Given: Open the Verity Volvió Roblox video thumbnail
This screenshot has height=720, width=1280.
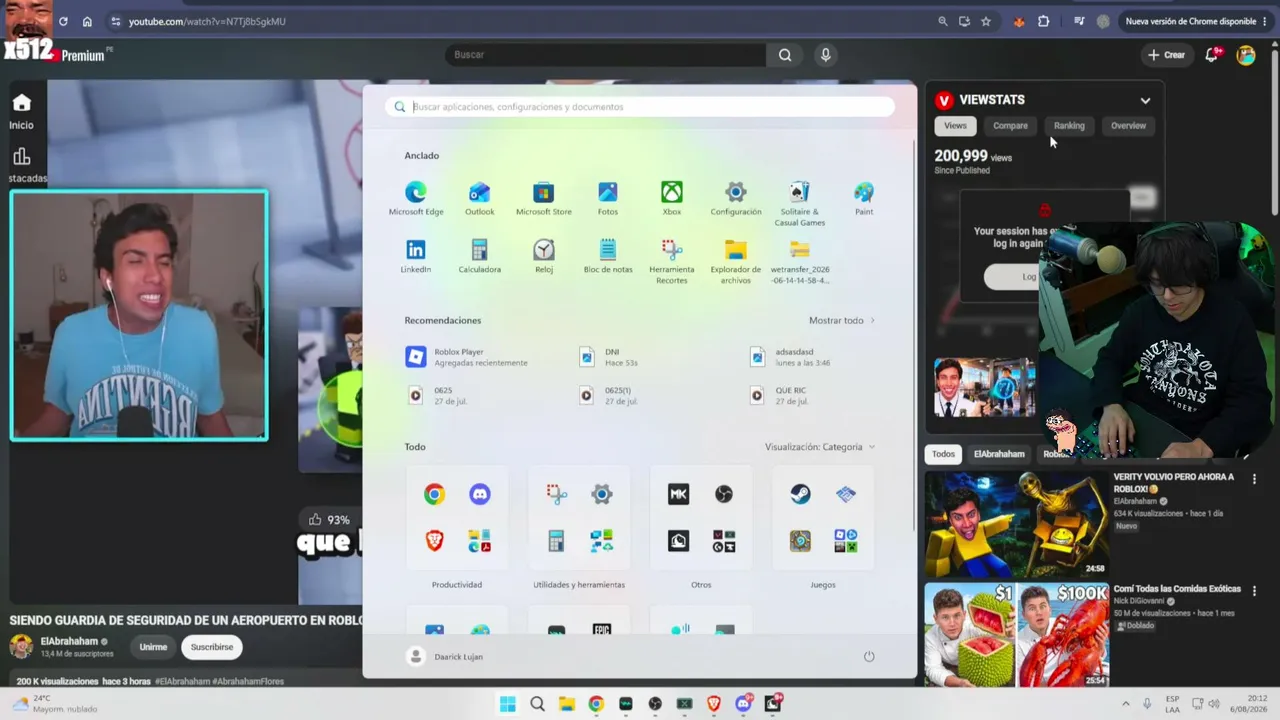Looking at the screenshot, I should pos(1017,524).
